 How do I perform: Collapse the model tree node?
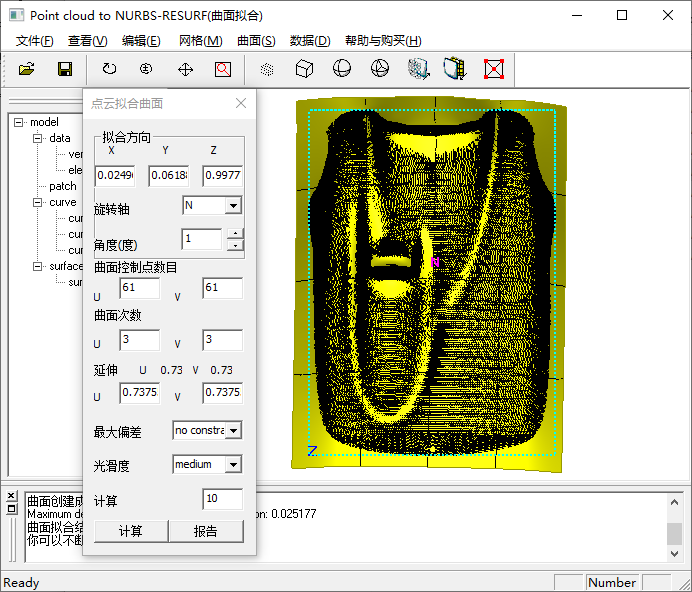[x=18, y=122]
